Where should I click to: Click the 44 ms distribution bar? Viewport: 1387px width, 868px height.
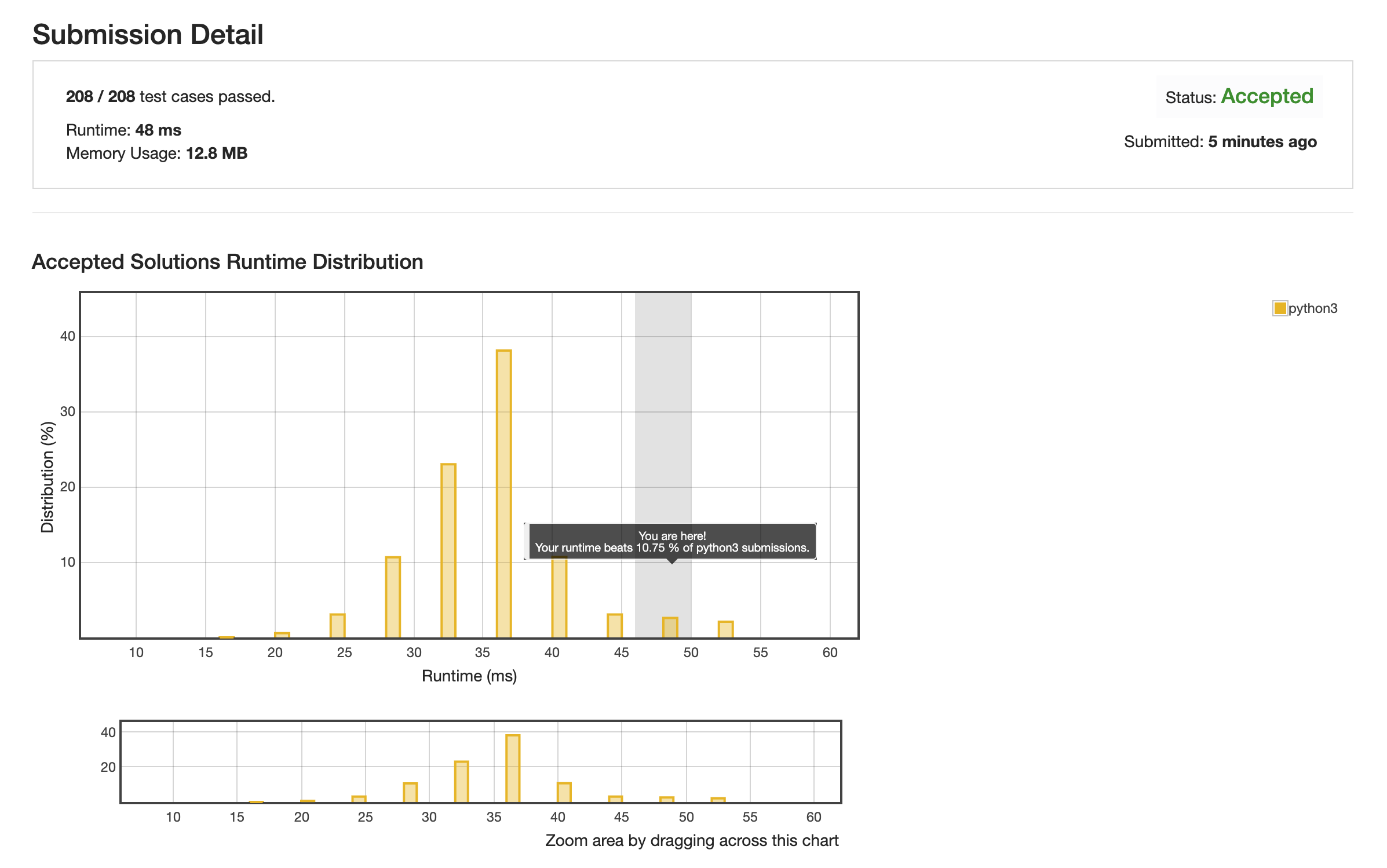tap(614, 626)
